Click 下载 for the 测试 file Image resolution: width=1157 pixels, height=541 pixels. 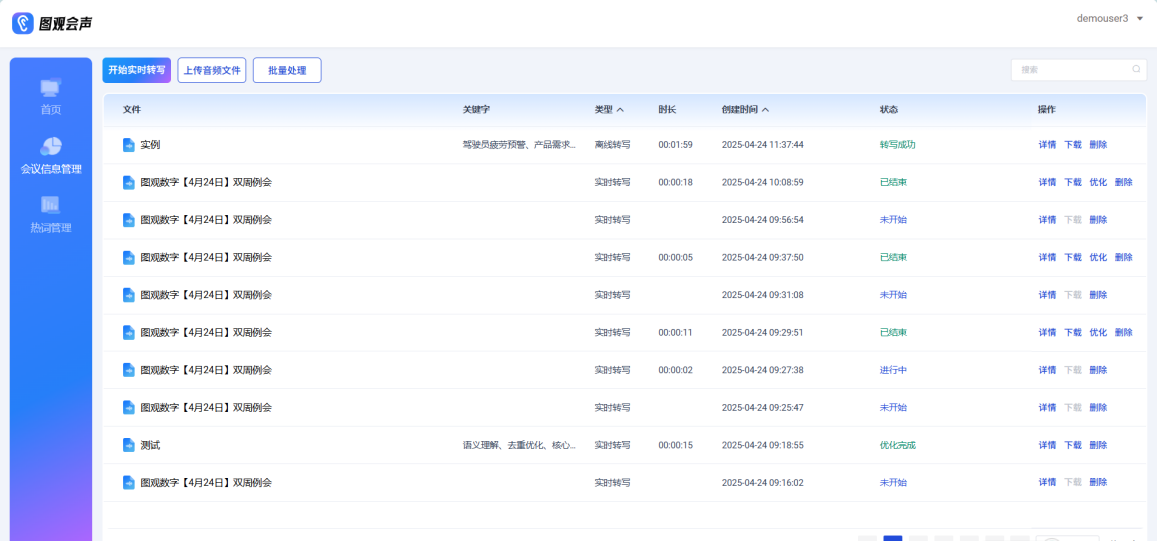[x=1072, y=445]
